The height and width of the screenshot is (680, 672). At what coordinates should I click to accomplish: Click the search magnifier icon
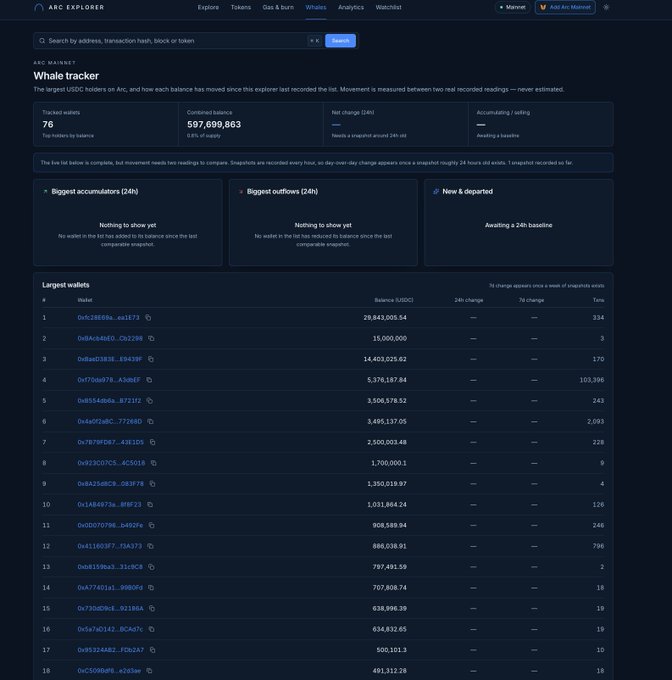click(x=42, y=41)
